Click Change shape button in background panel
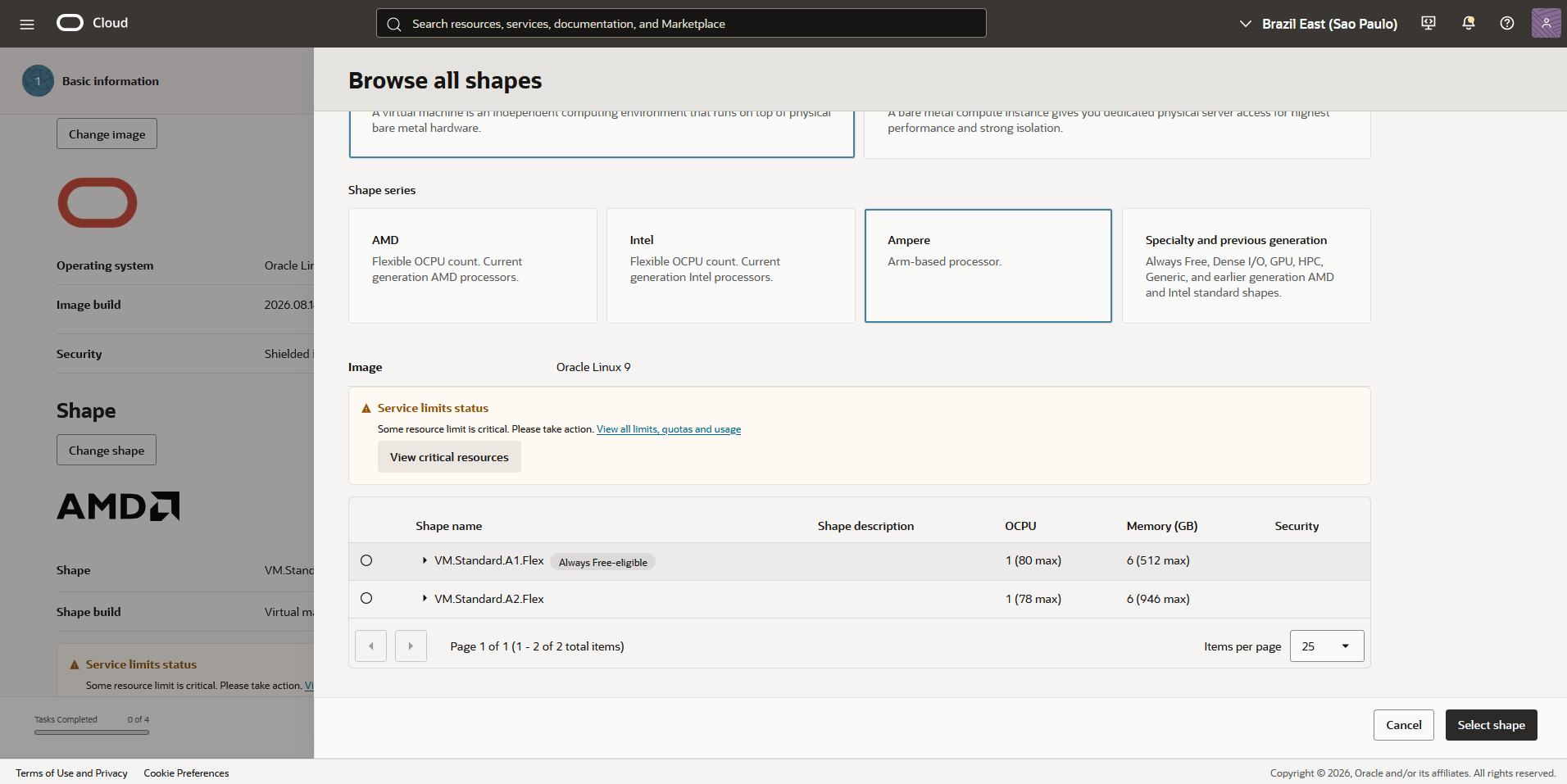The height and width of the screenshot is (784, 1567). pos(107,451)
